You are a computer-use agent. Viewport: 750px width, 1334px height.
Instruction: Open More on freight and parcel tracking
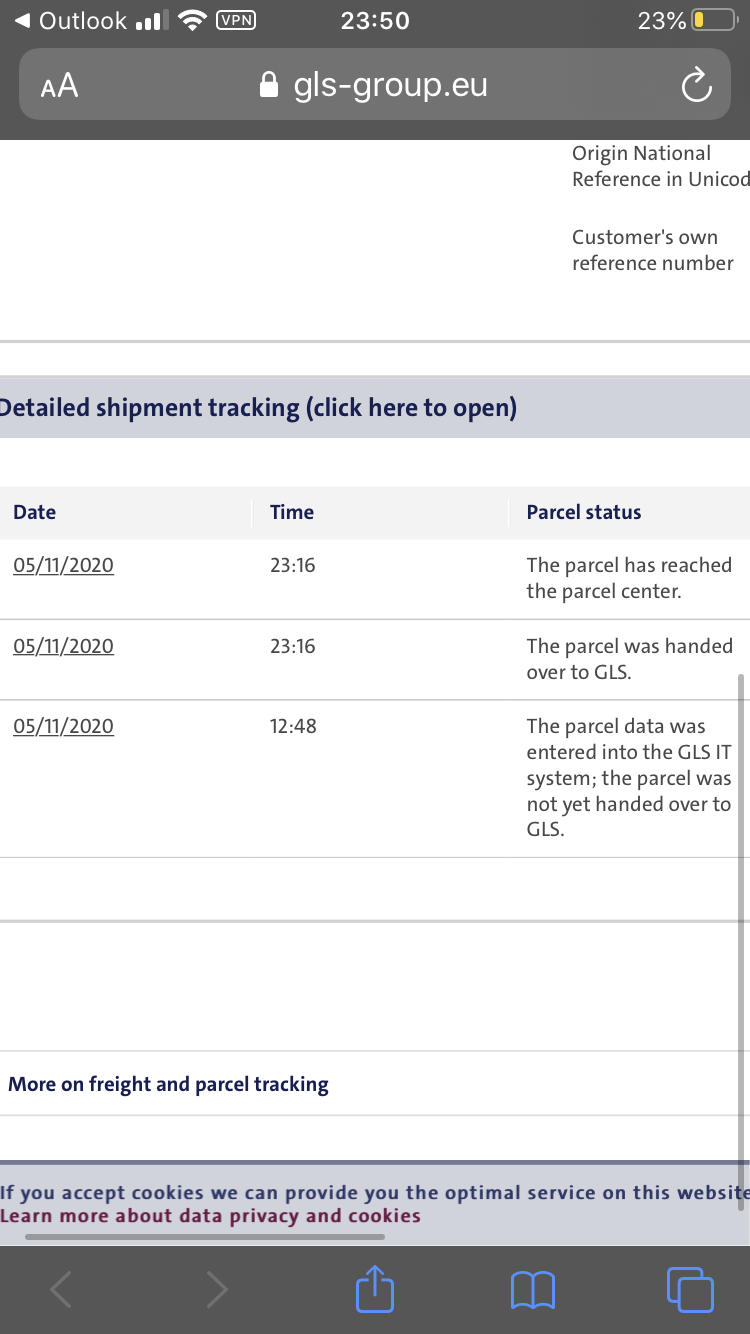(168, 1084)
